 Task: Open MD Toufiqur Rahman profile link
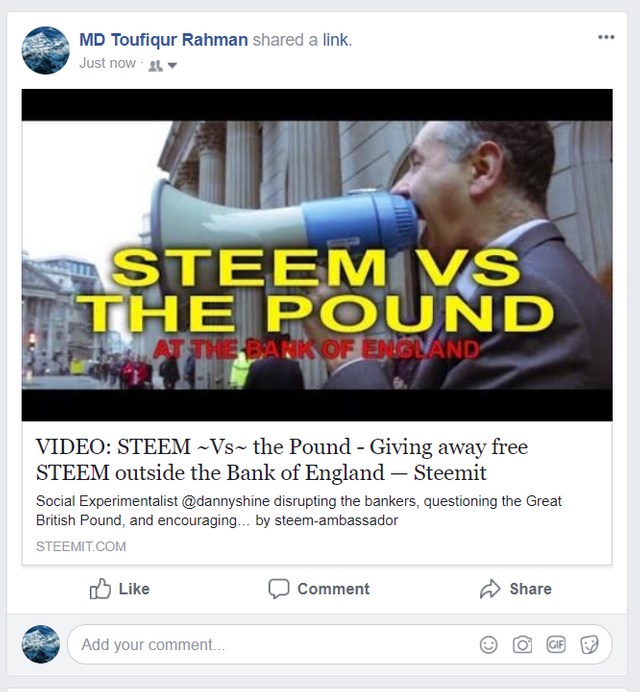163,40
